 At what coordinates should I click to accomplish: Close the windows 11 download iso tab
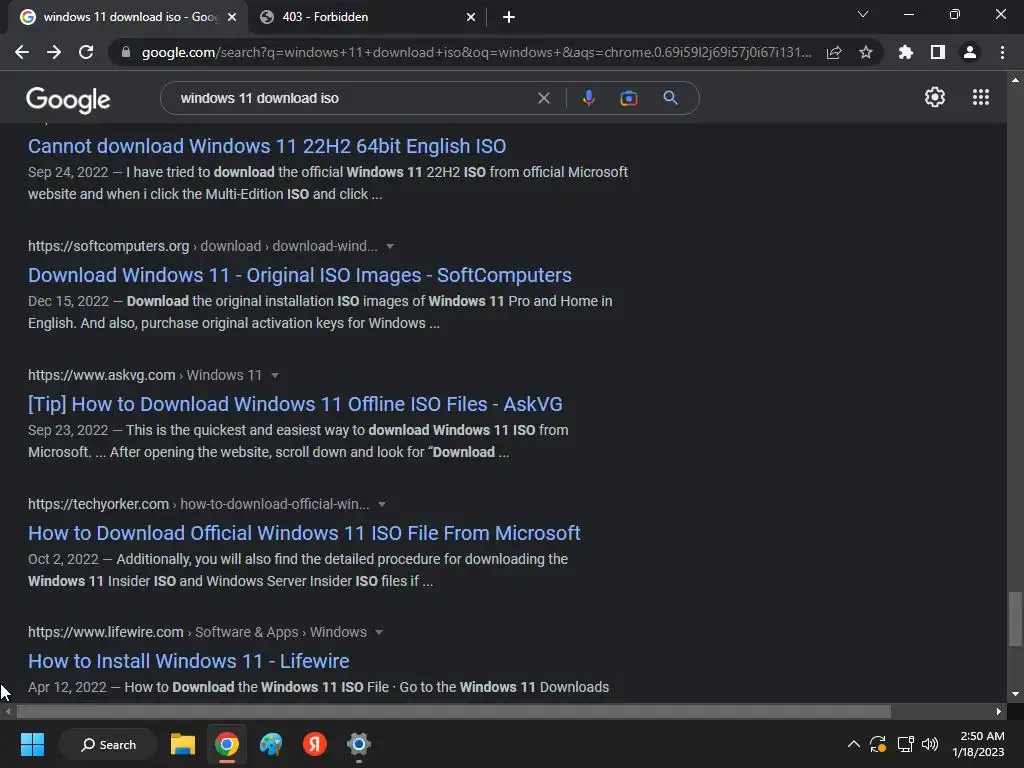[232, 17]
